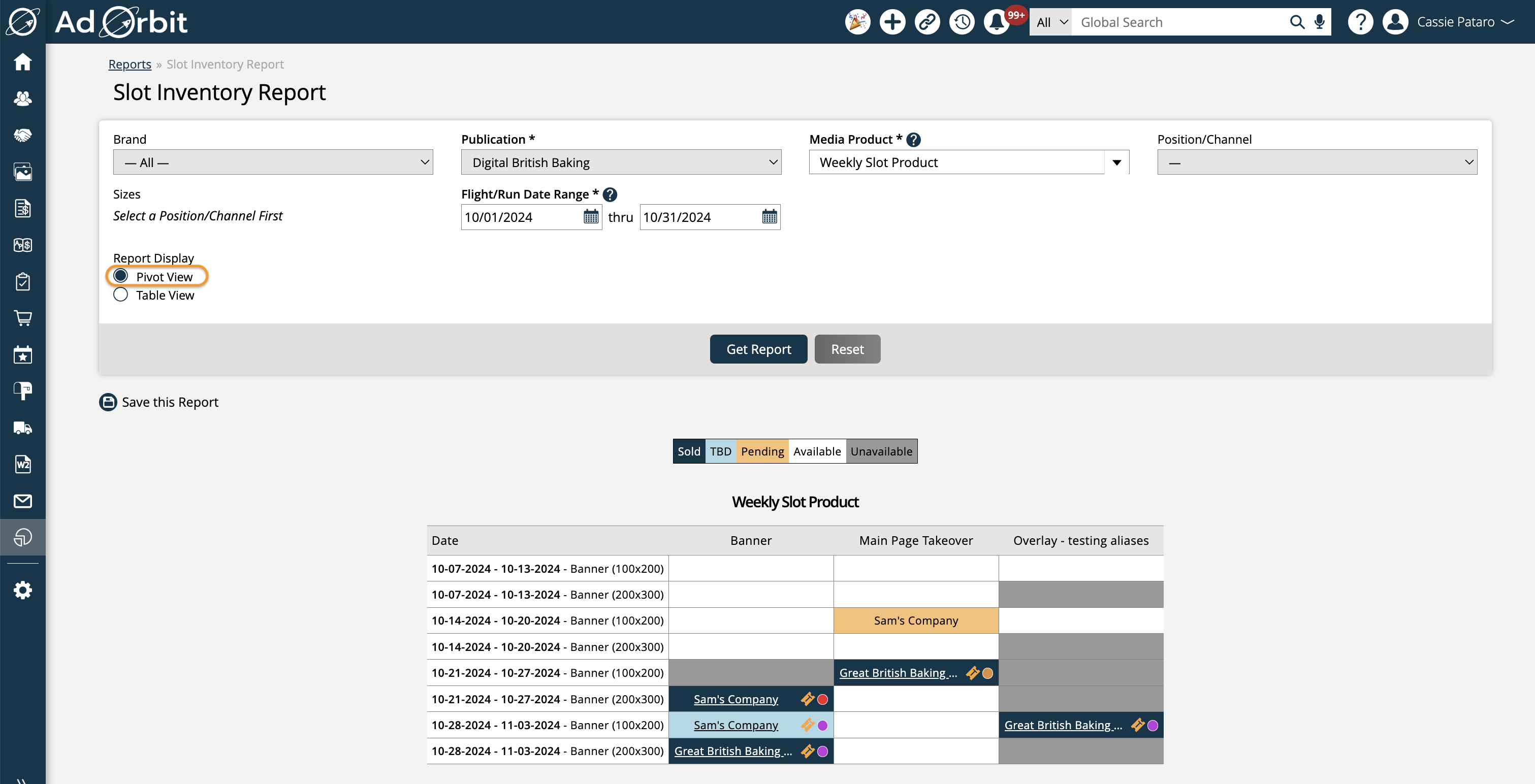The height and width of the screenshot is (784, 1535).
Task: Open the Position/Channel dropdown
Action: [1317, 162]
